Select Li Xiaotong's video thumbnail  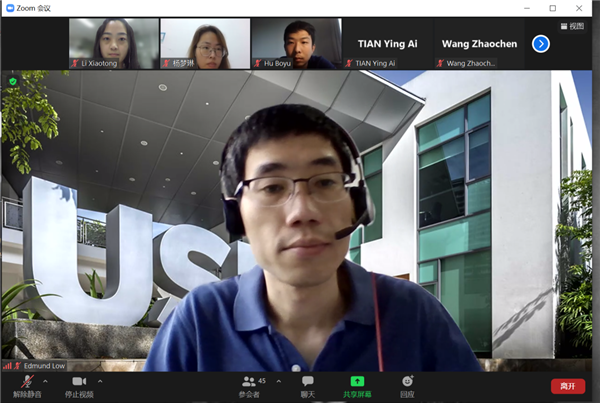[x=113, y=43]
